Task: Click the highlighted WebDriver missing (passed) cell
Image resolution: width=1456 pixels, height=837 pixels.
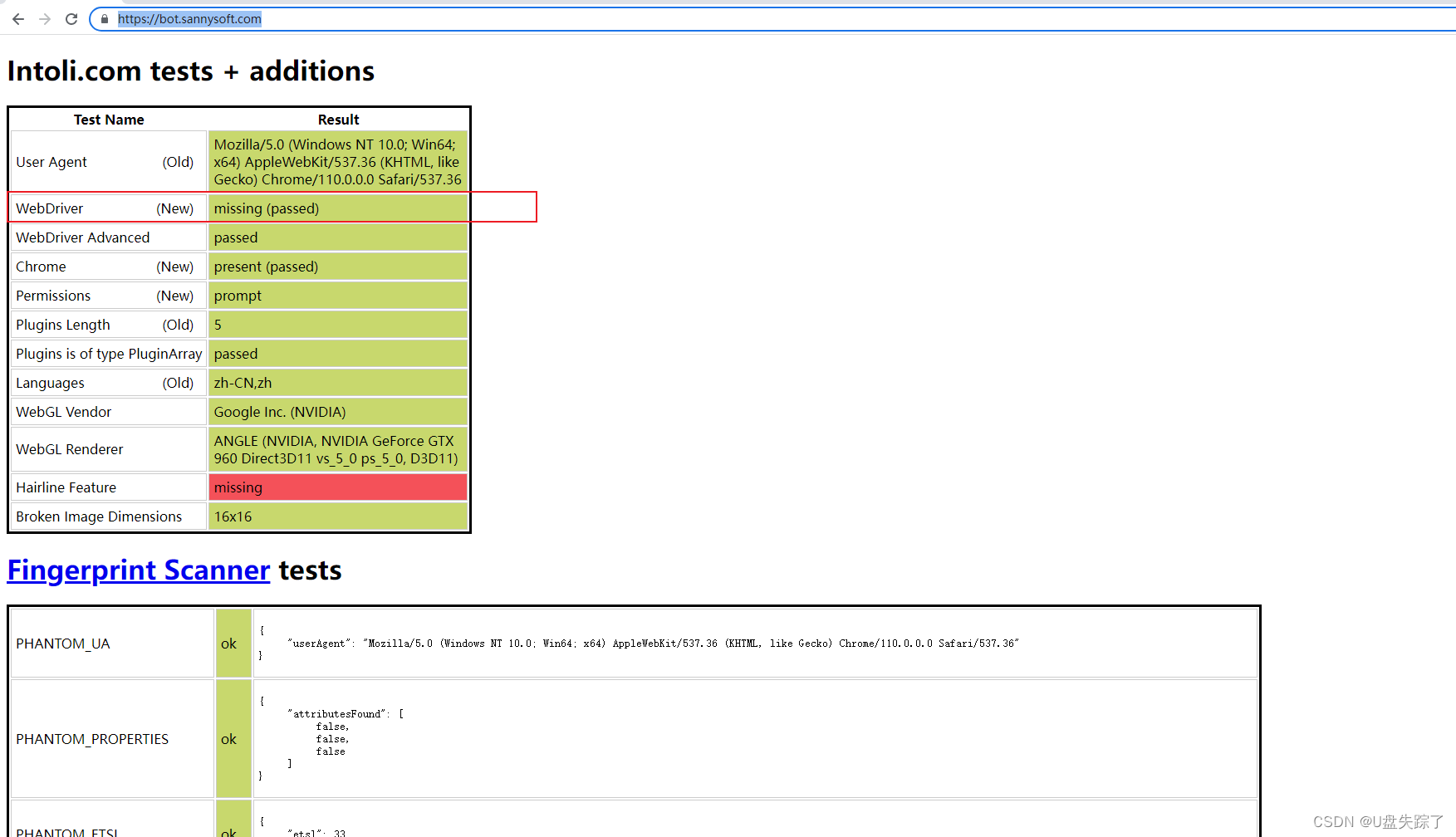Action: (x=266, y=208)
